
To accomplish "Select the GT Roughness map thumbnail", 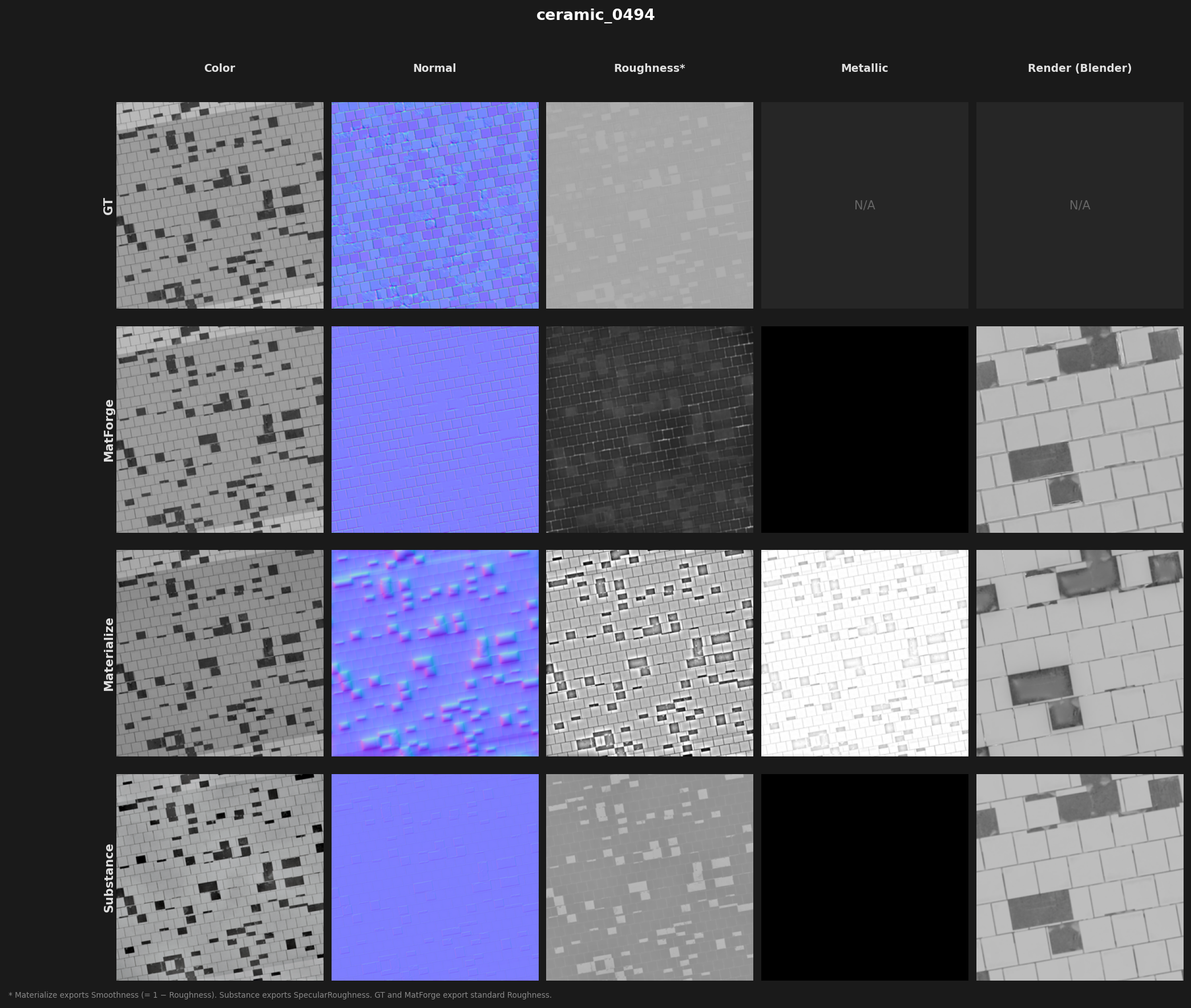I will coord(649,205).
